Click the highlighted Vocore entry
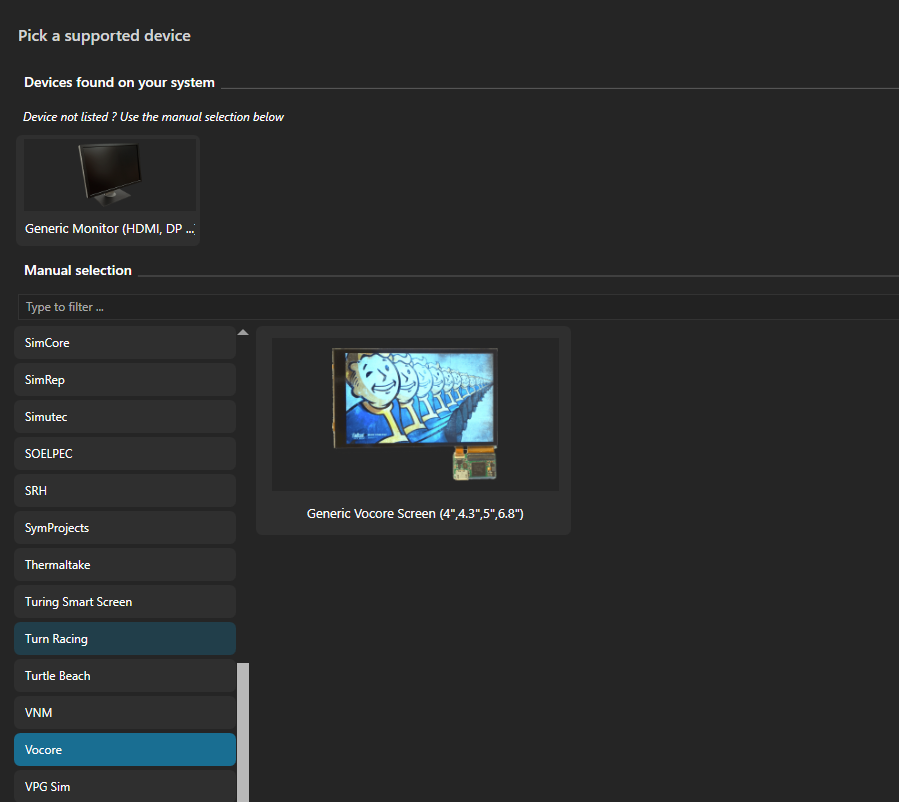 (125, 750)
